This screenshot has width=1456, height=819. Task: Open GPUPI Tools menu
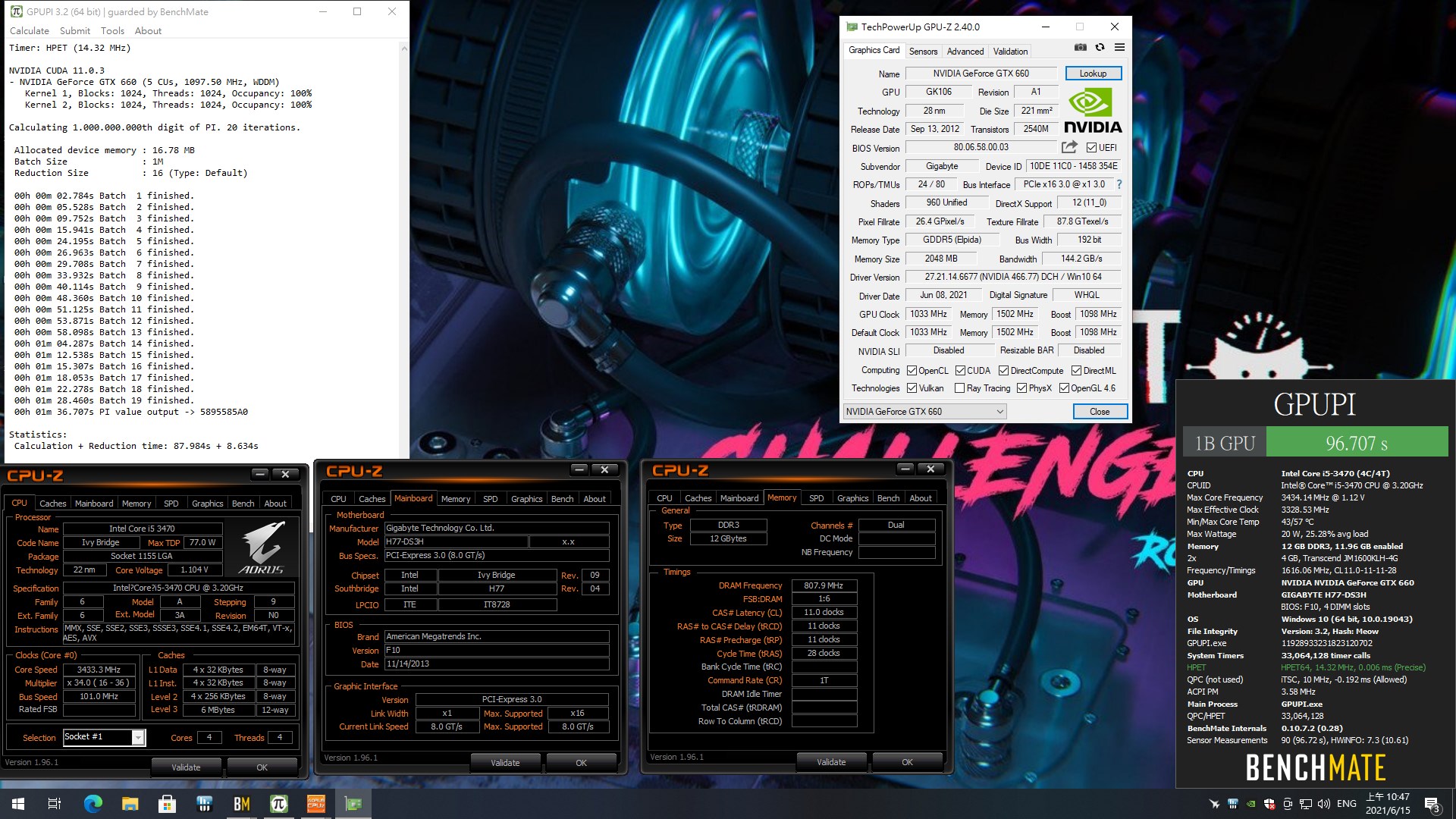(x=112, y=31)
